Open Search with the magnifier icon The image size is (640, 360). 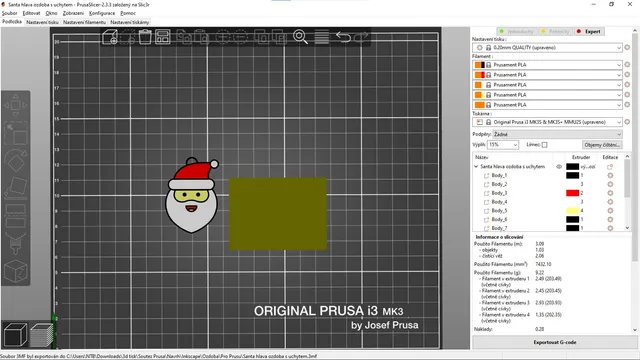(300, 37)
